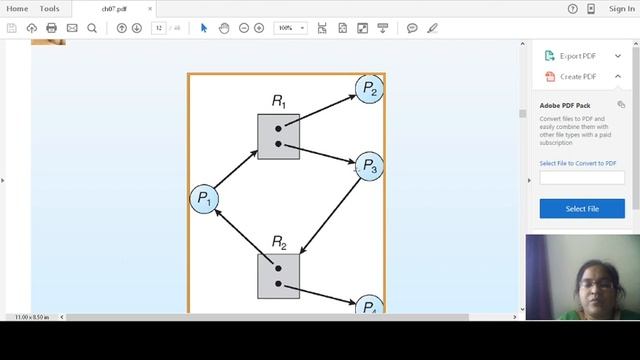
Task: Open the Help question mark icon
Action: click(x=573, y=9)
